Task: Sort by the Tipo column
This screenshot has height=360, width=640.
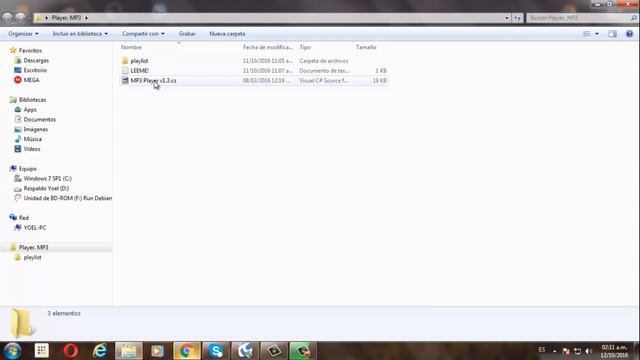Action: tap(305, 47)
